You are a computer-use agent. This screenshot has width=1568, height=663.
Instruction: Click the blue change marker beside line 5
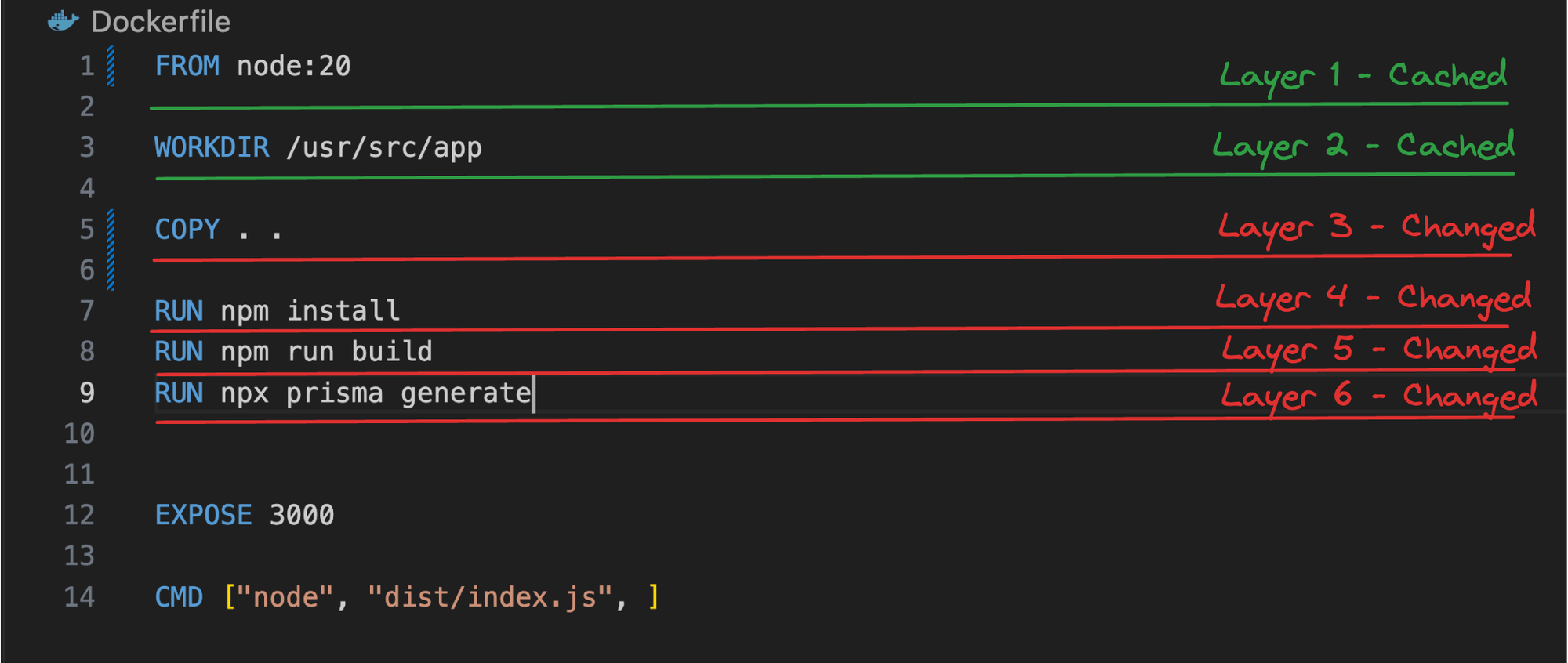point(111,249)
